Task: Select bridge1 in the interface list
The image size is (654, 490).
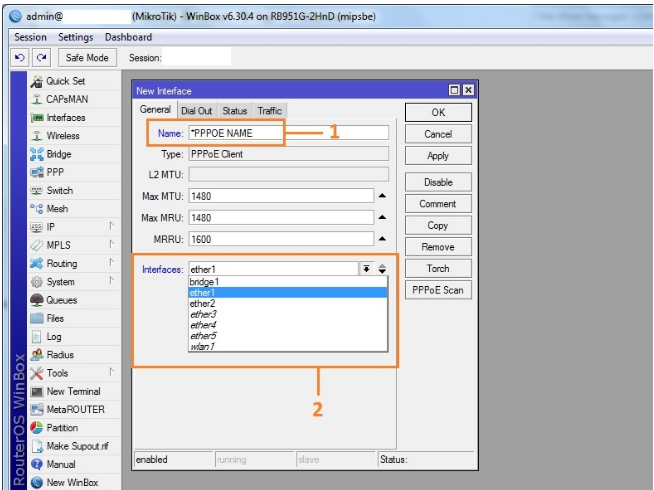Action: 288,282
